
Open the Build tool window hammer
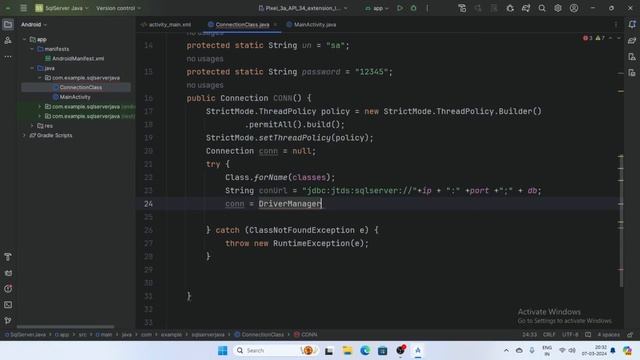pyautogui.click(x=8, y=257)
